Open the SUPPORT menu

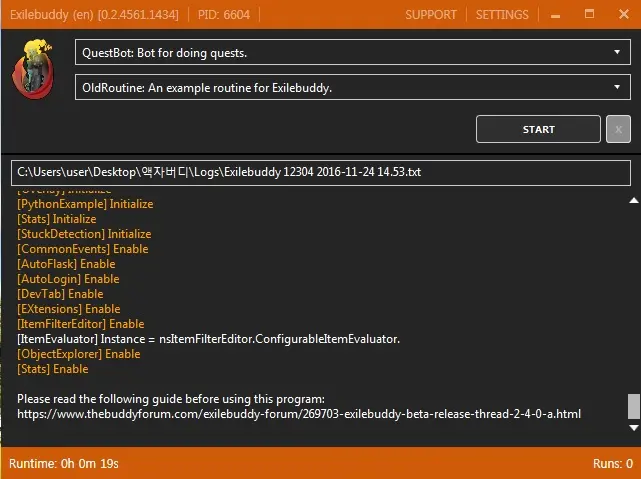[431, 15]
